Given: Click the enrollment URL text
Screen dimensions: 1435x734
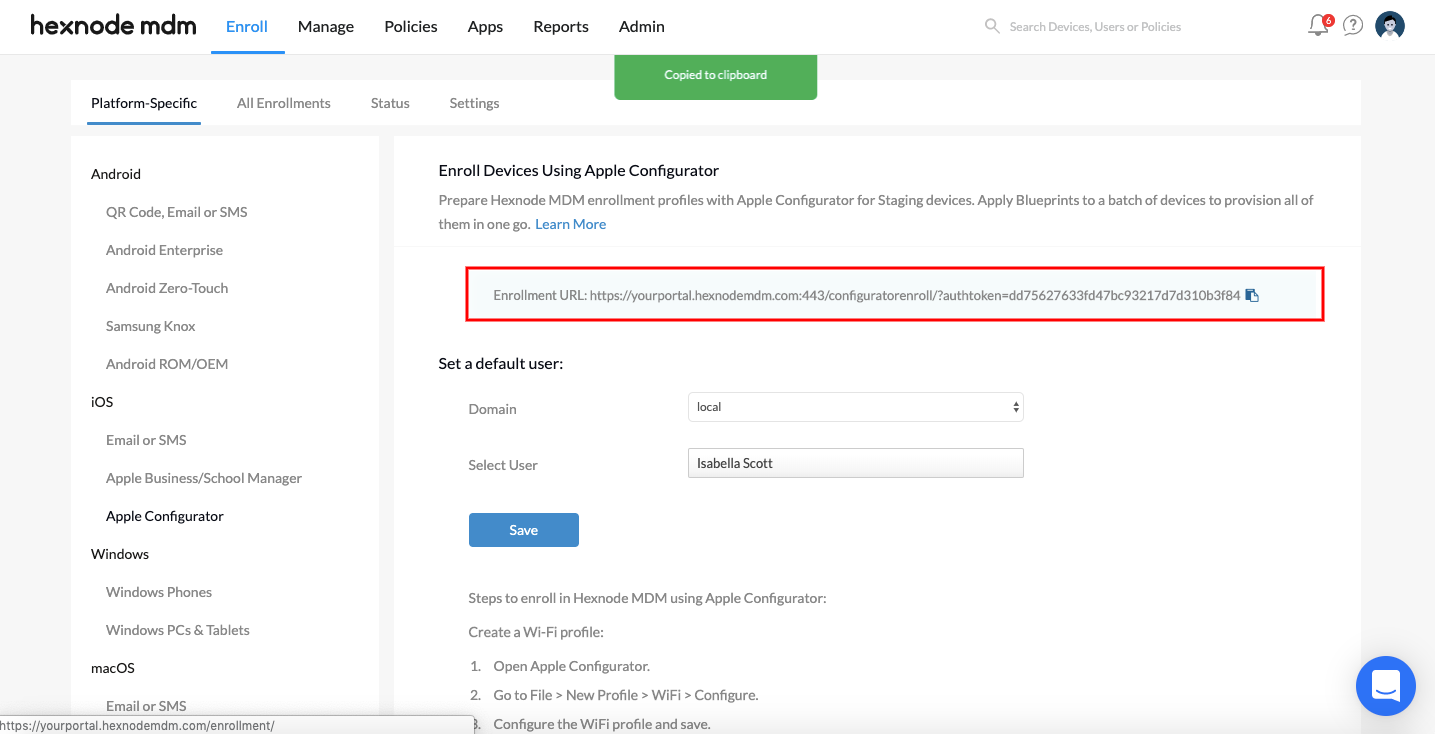Looking at the screenshot, I should tap(867, 295).
